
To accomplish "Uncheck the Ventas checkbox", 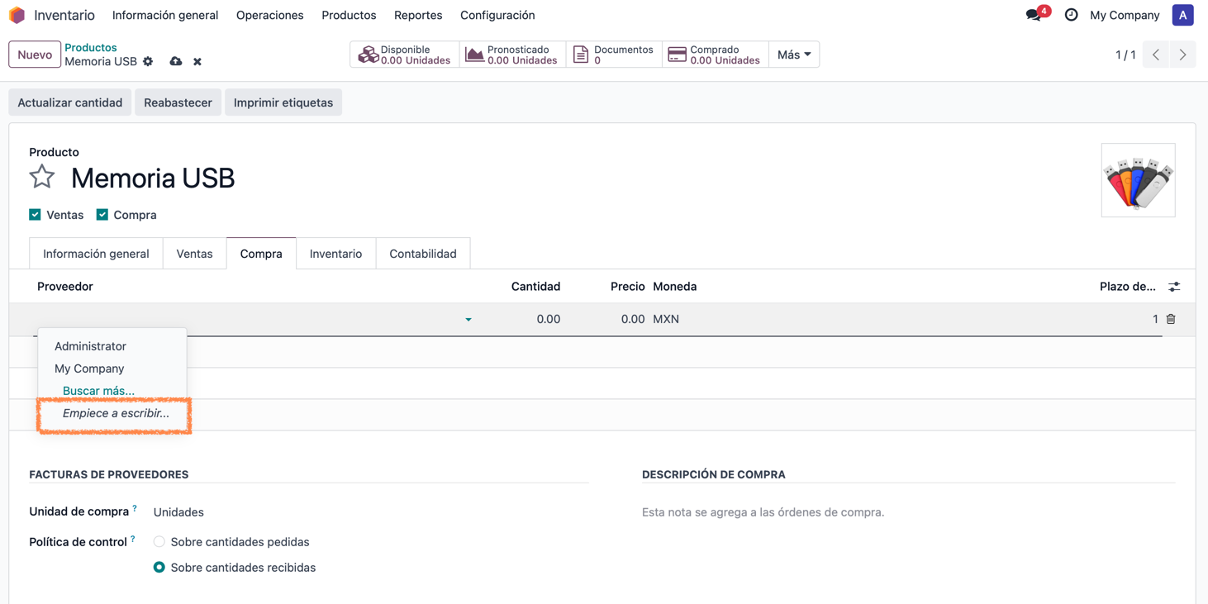I will click(35, 215).
